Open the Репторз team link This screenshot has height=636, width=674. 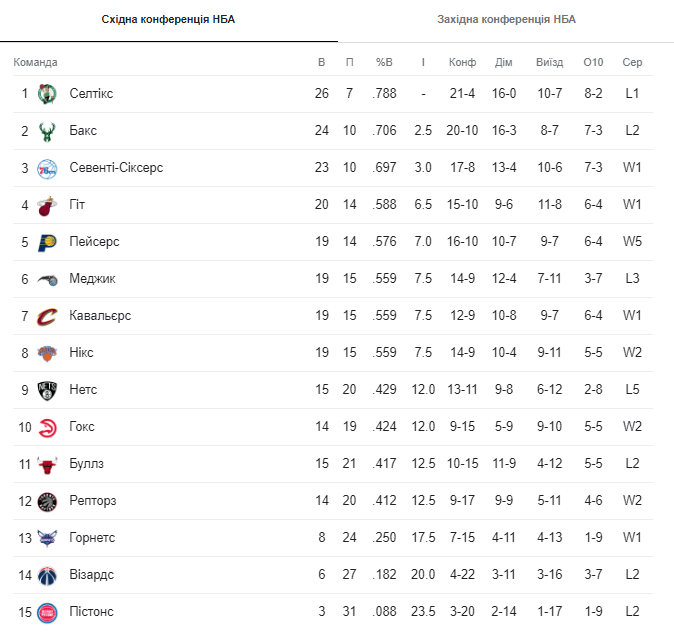point(95,501)
